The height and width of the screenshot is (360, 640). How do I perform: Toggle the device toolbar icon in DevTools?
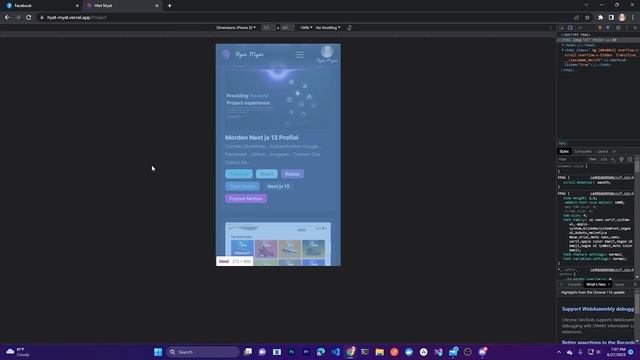click(x=570, y=28)
